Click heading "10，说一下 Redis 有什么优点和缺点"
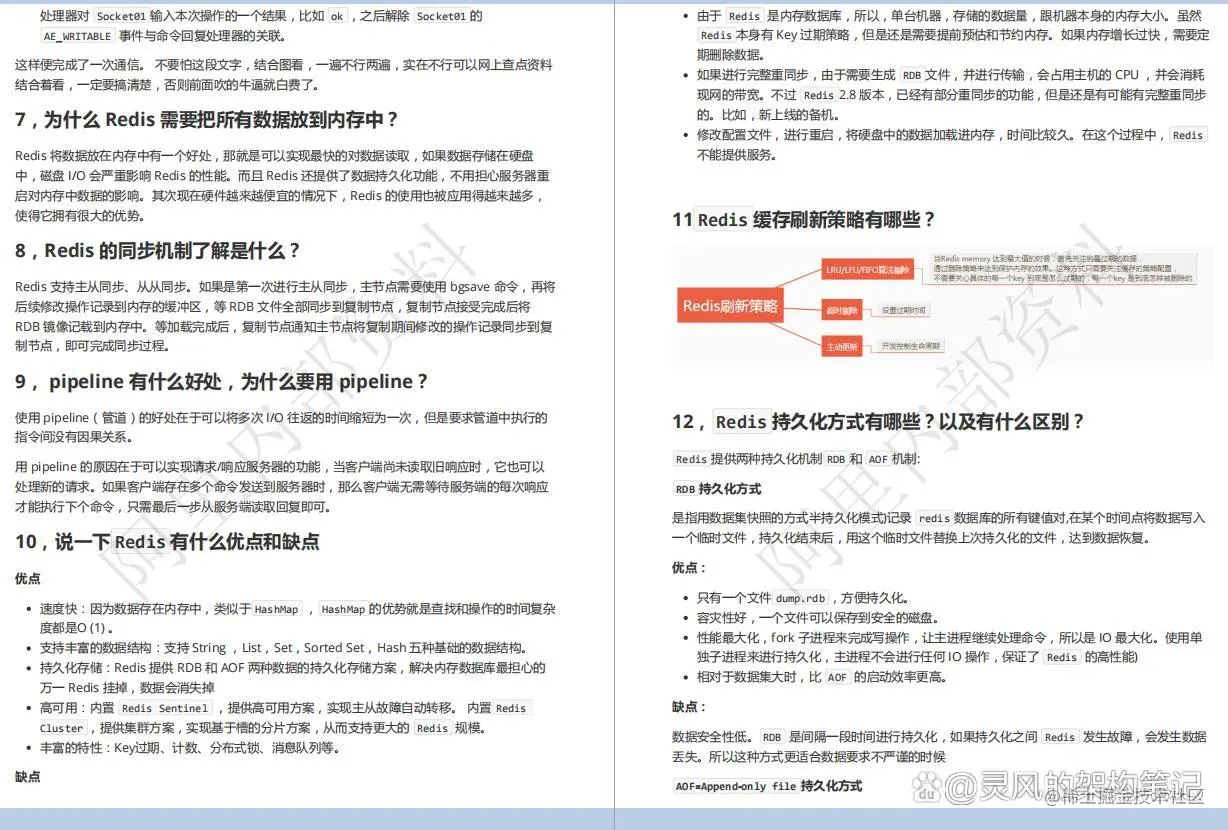Image resolution: width=1228 pixels, height=830 pixels. (167, 542)
